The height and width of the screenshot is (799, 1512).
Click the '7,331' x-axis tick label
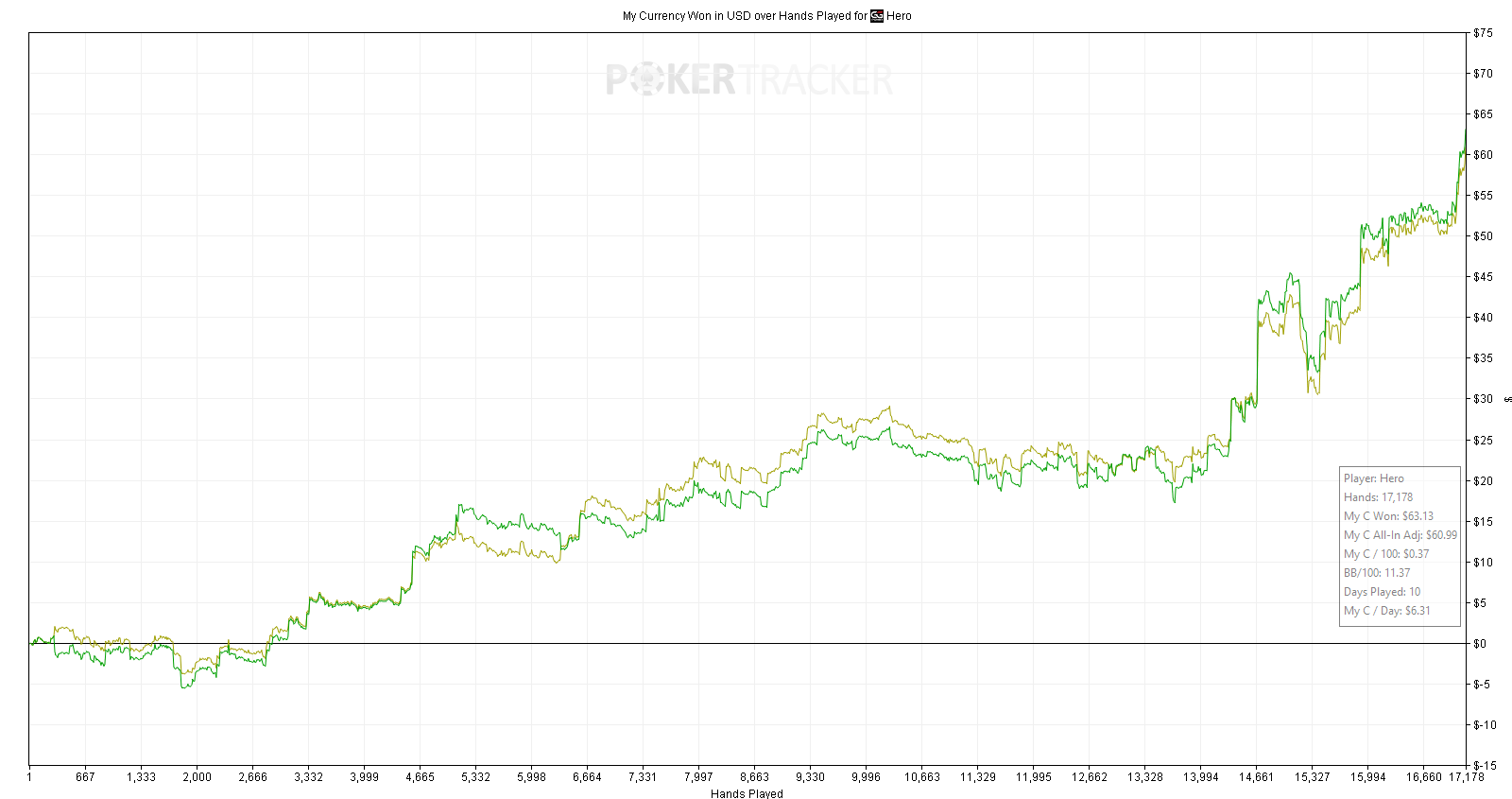[643, 777]
